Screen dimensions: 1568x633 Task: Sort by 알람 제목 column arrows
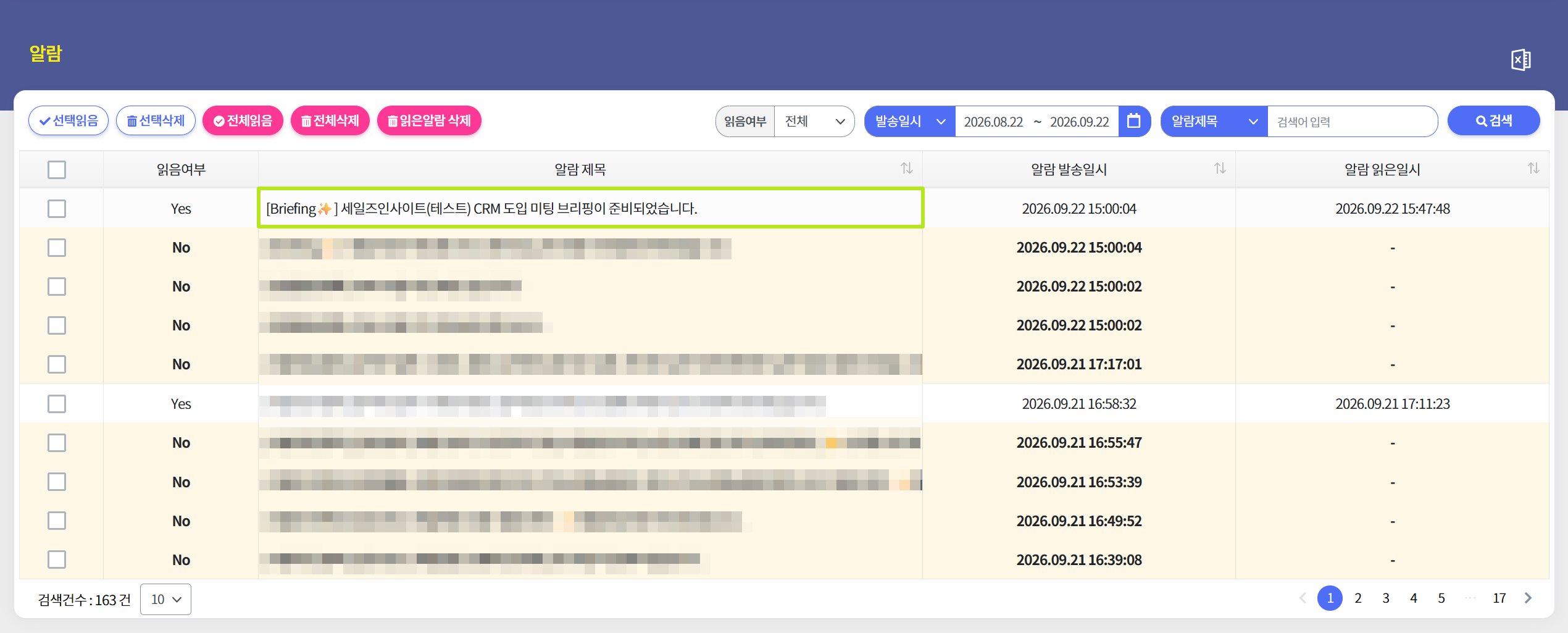906,169
